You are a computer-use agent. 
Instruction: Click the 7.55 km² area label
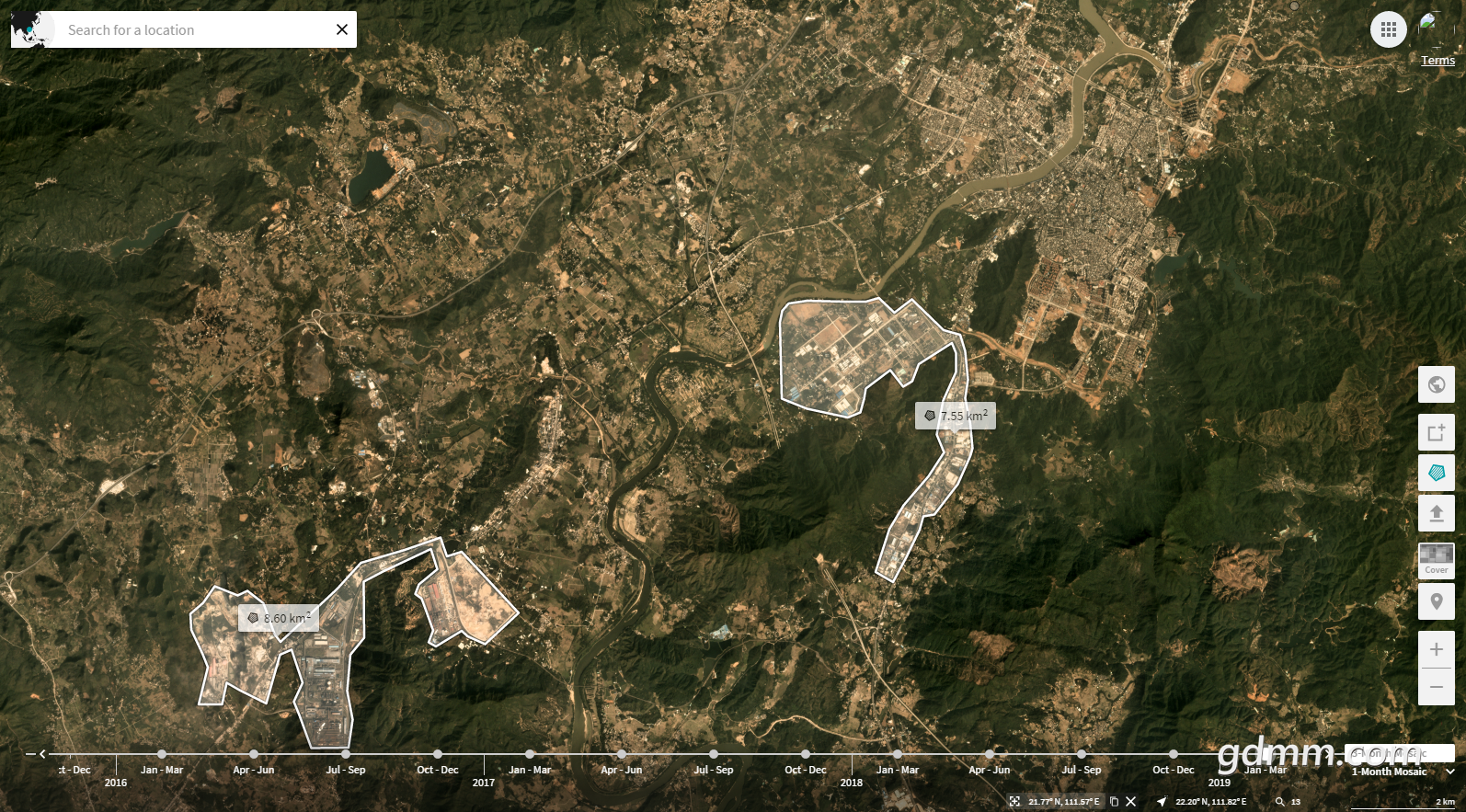click(956, 416)
